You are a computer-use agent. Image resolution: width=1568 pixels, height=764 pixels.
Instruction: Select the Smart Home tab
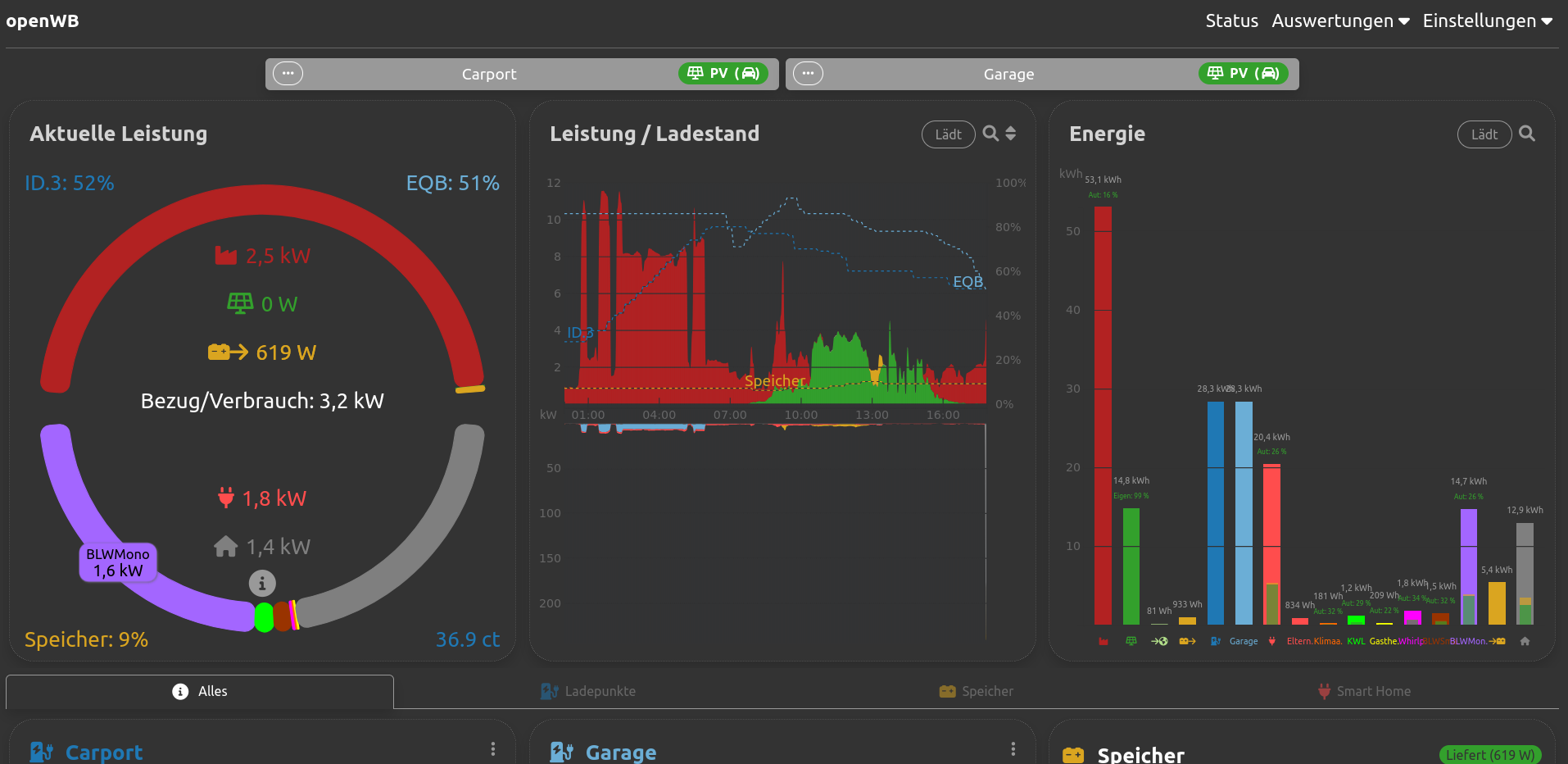pos(1364,691)
